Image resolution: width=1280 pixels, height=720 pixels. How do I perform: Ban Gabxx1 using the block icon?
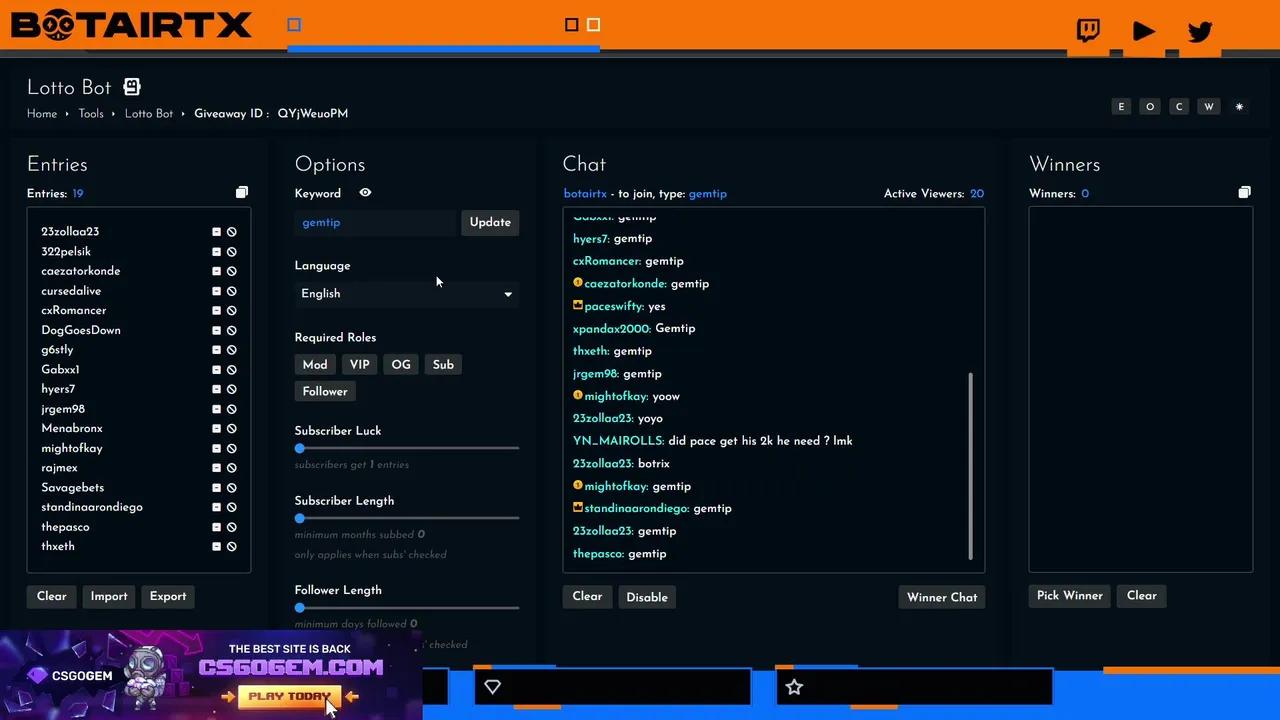point(232,370)
